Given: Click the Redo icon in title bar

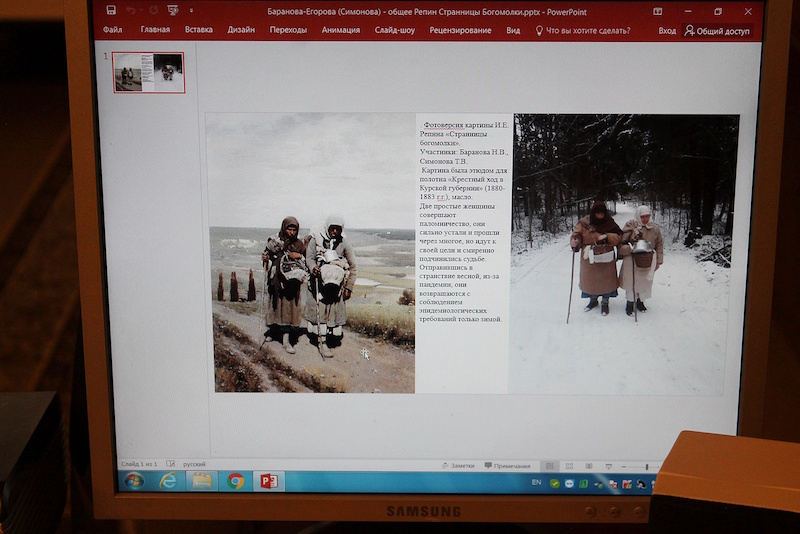Looking at the screenshot, I should point(153,10).
